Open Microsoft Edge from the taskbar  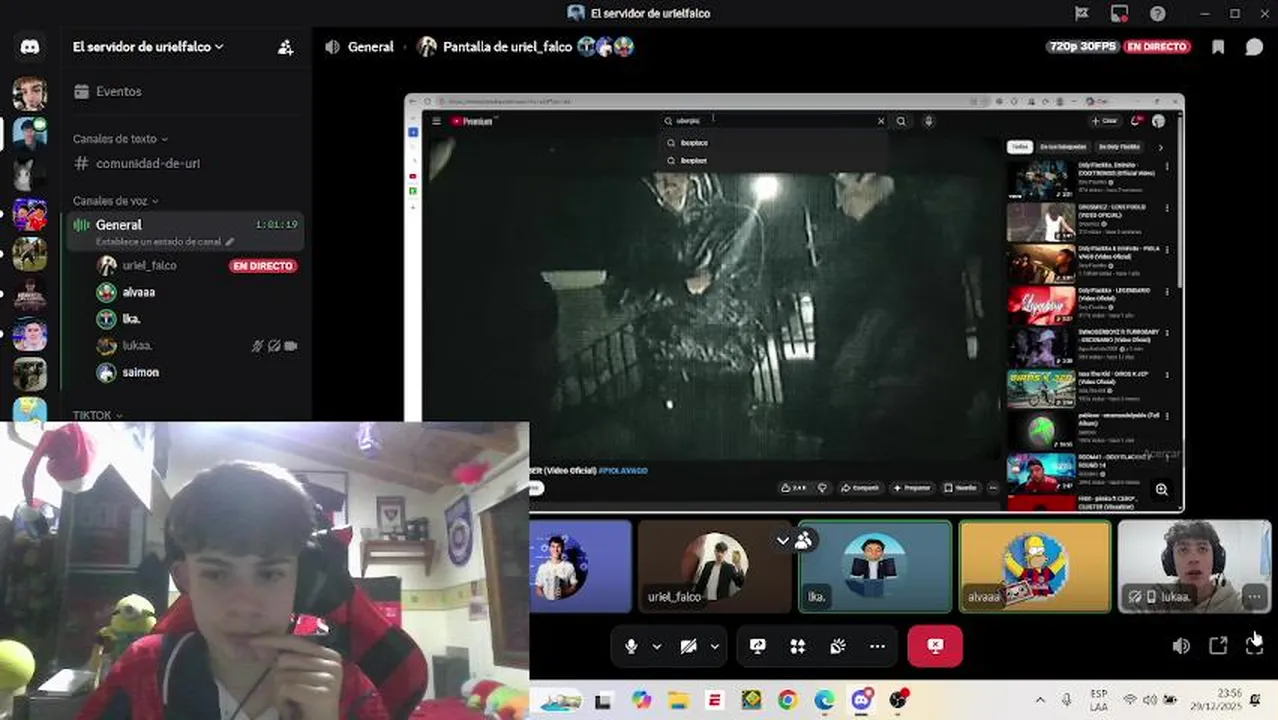[824, 701]
